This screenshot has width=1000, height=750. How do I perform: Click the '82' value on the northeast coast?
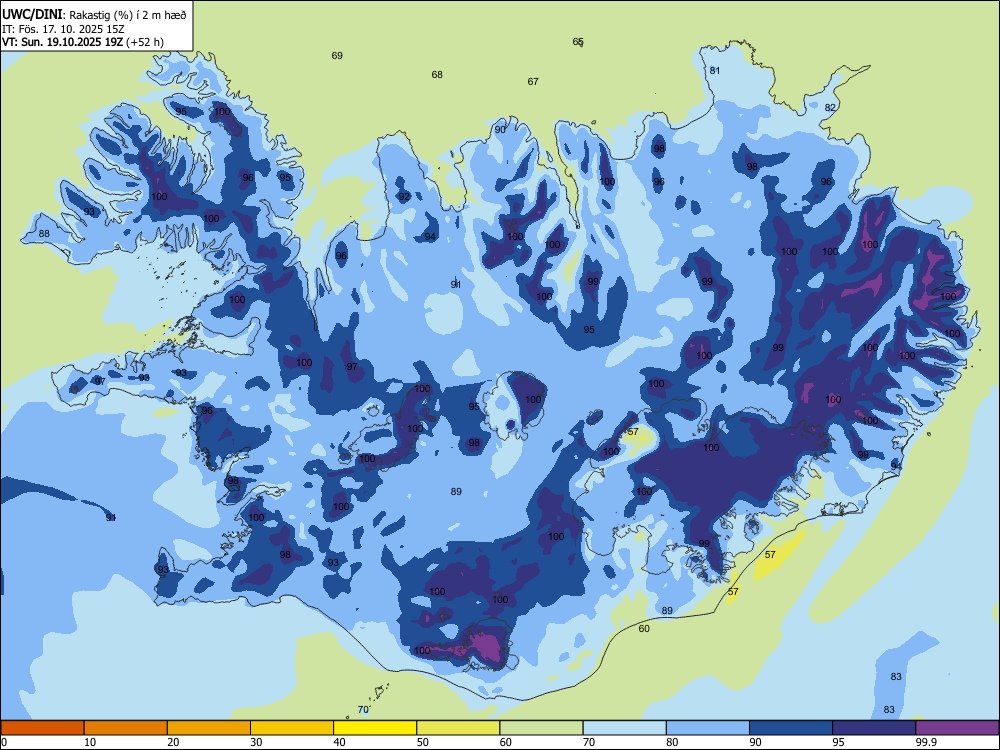[830, 107]
